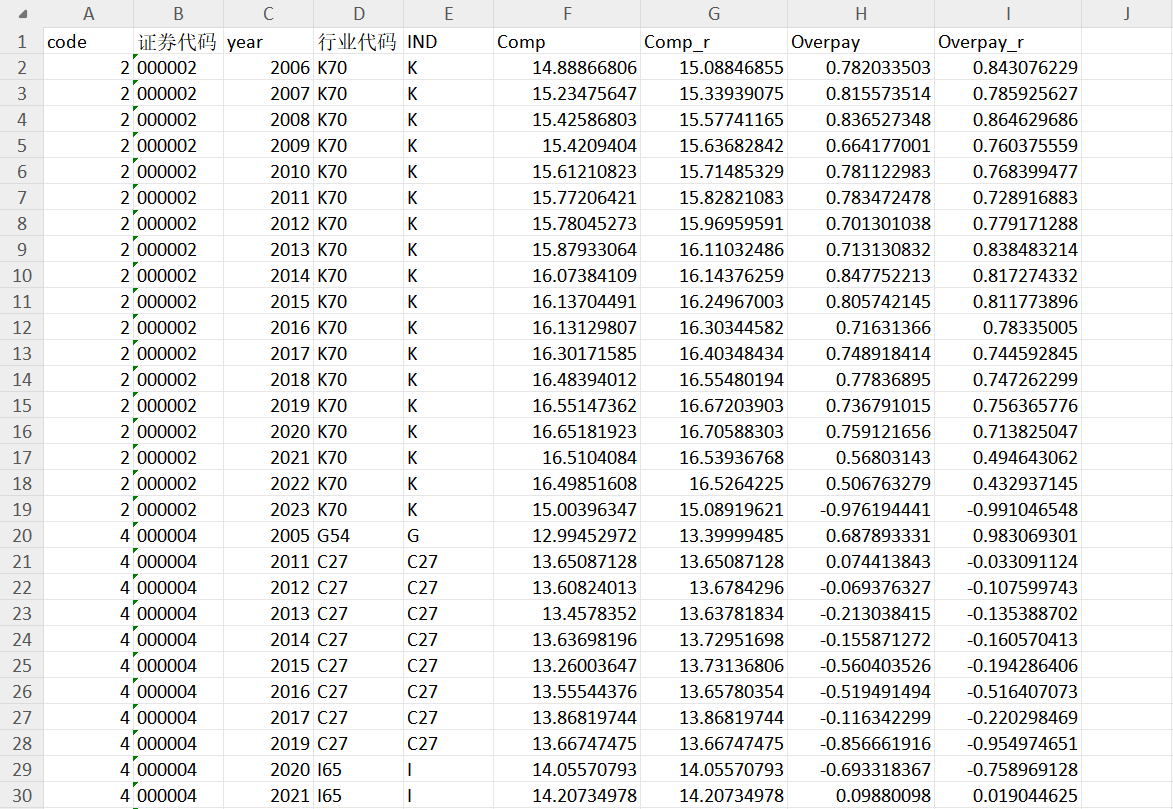This screenshot has width=1173, height=809.
Task: Click the 'IND' header cell
Action: coord(448,42)
